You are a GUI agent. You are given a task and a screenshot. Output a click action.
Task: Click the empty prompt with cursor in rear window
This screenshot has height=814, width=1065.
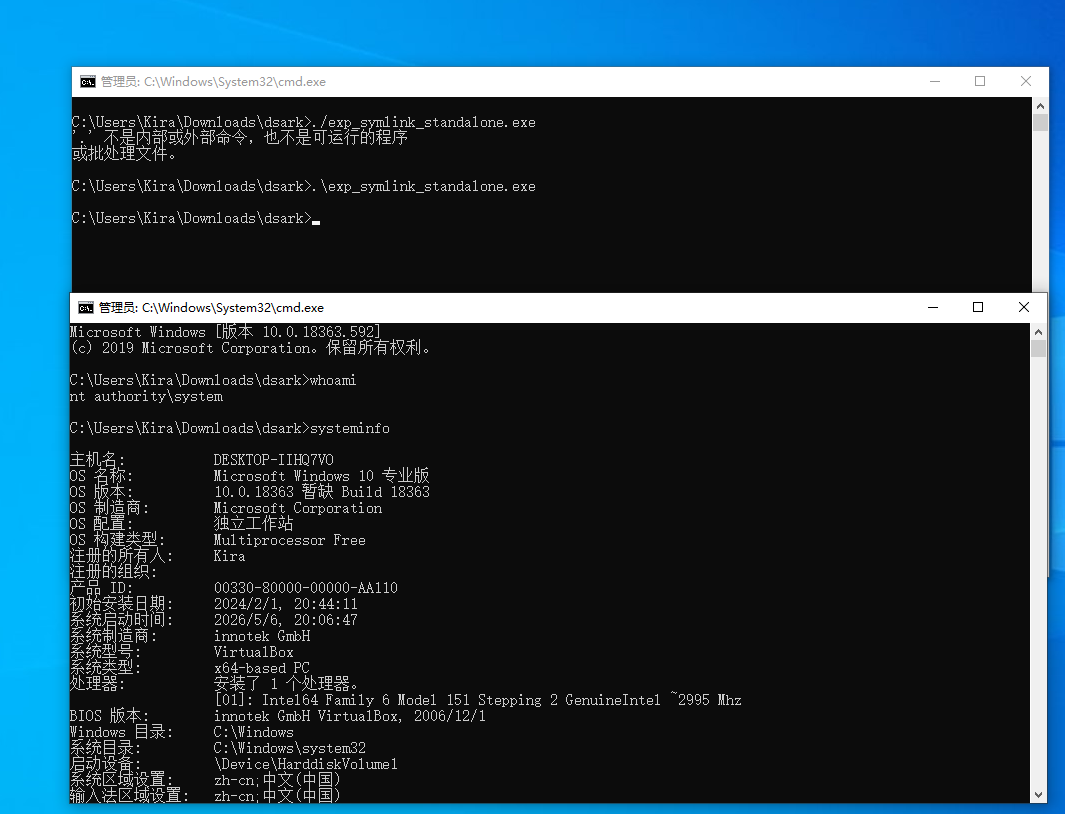196,218
